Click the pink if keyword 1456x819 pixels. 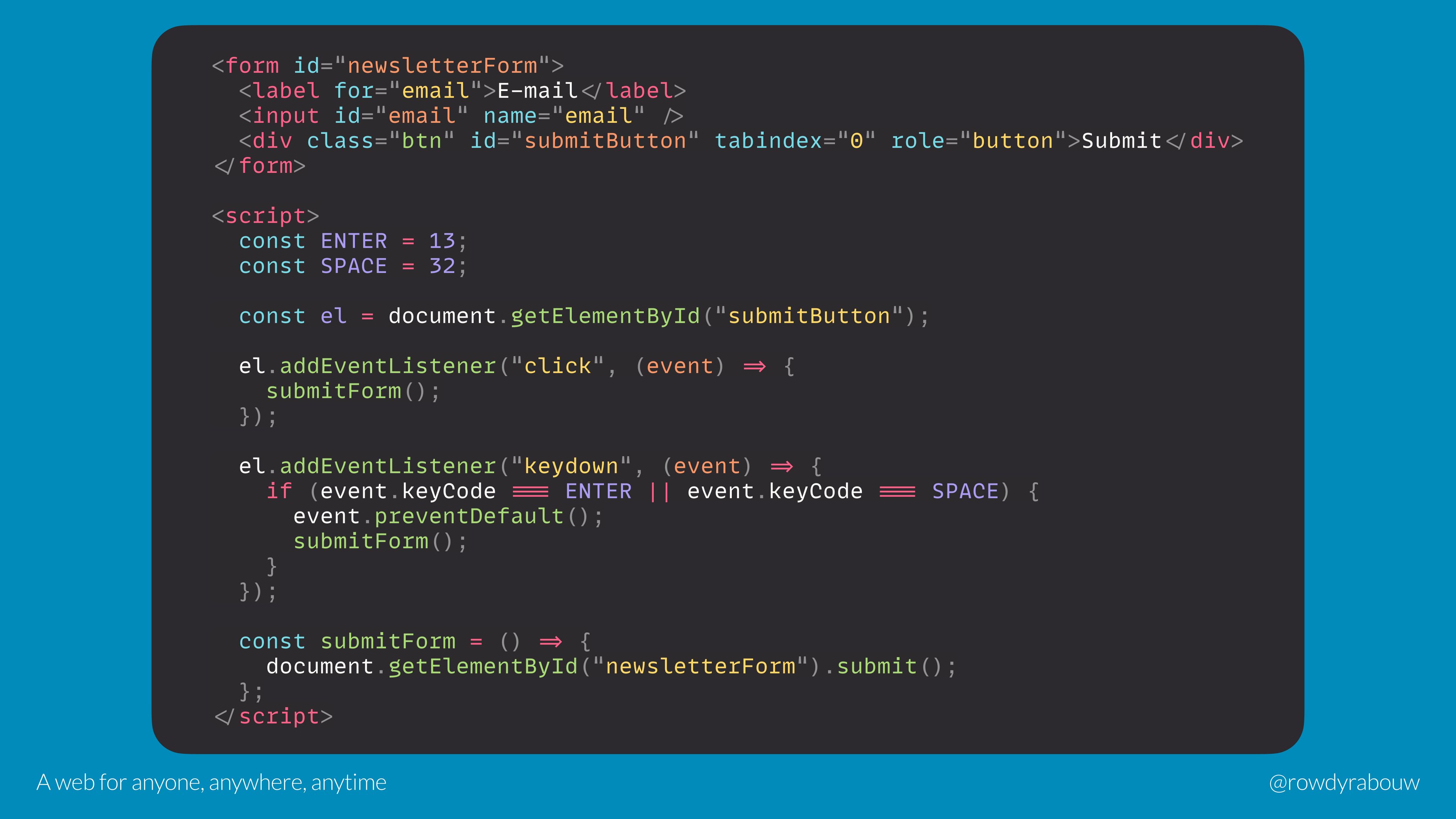tap(279, 491)
